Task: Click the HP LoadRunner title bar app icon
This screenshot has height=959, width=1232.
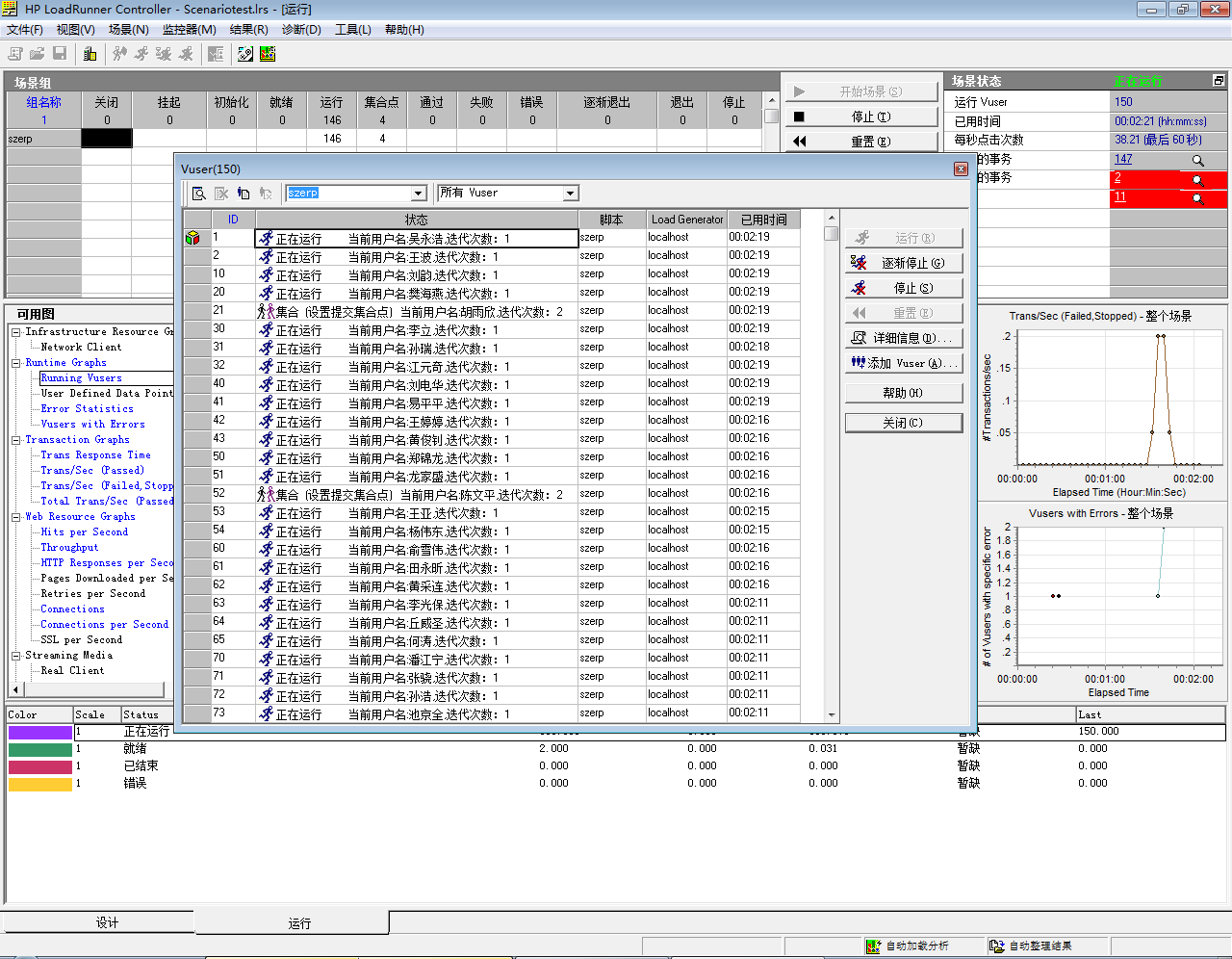Action: click(x=10, y=10)
